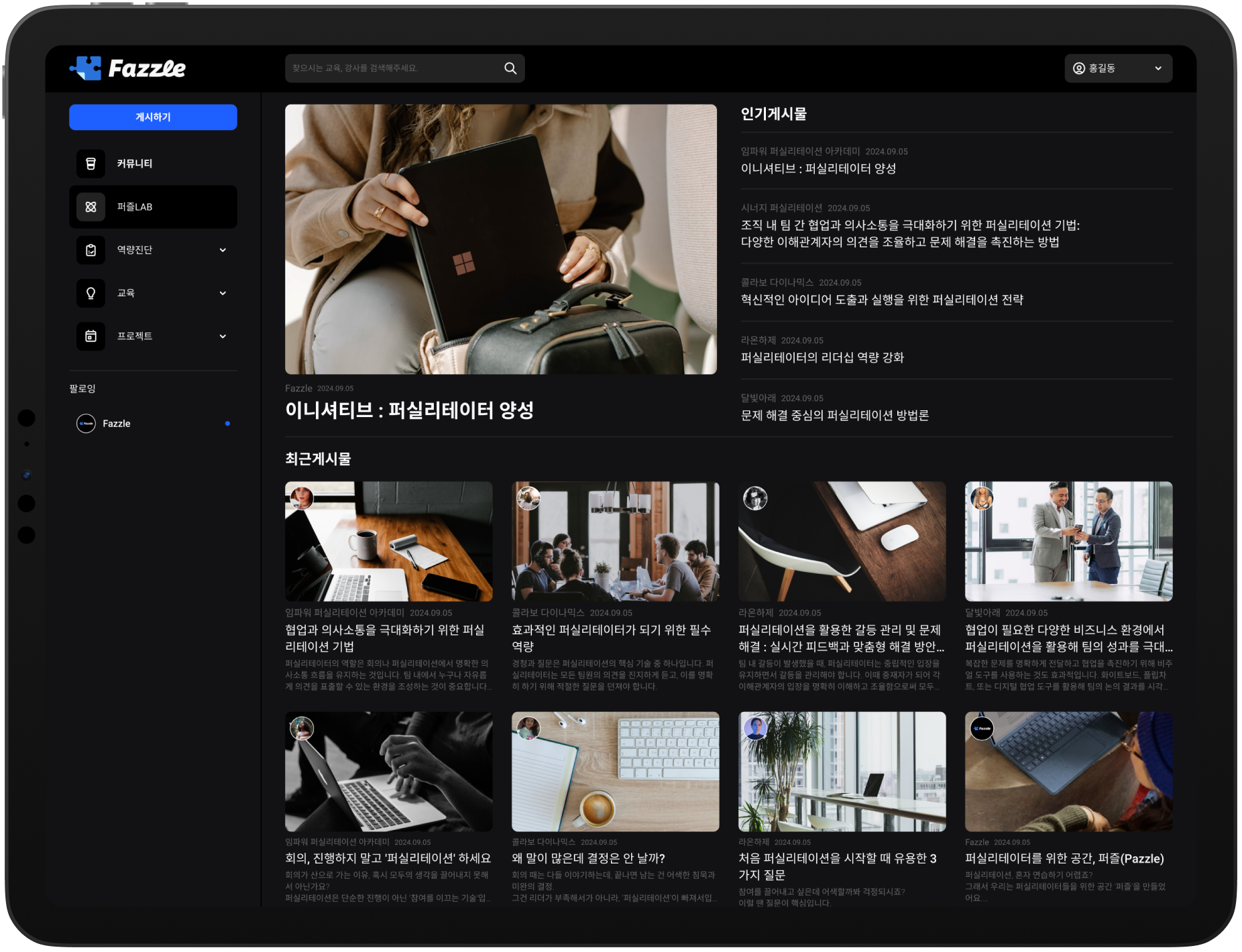This screenshot has width=1242, height=952.
Task: Select the 역량진단 menu label
Action: click(x=135, y=250)
